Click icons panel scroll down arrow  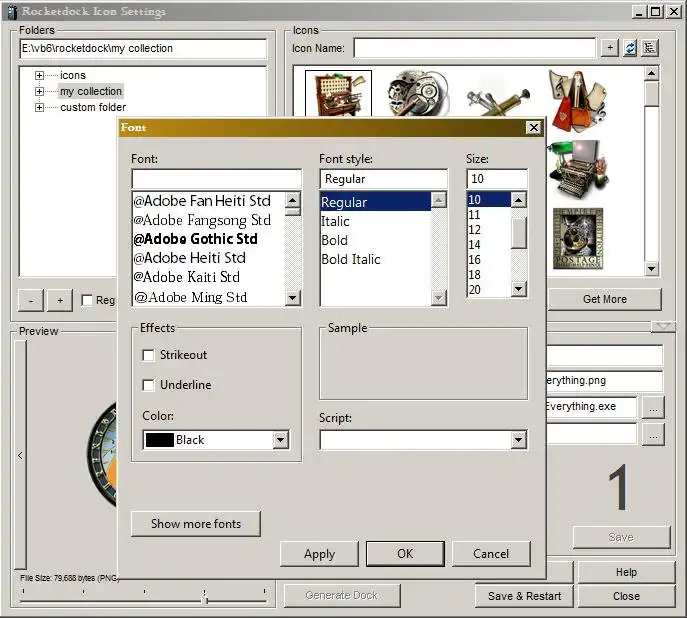[652, 268]
